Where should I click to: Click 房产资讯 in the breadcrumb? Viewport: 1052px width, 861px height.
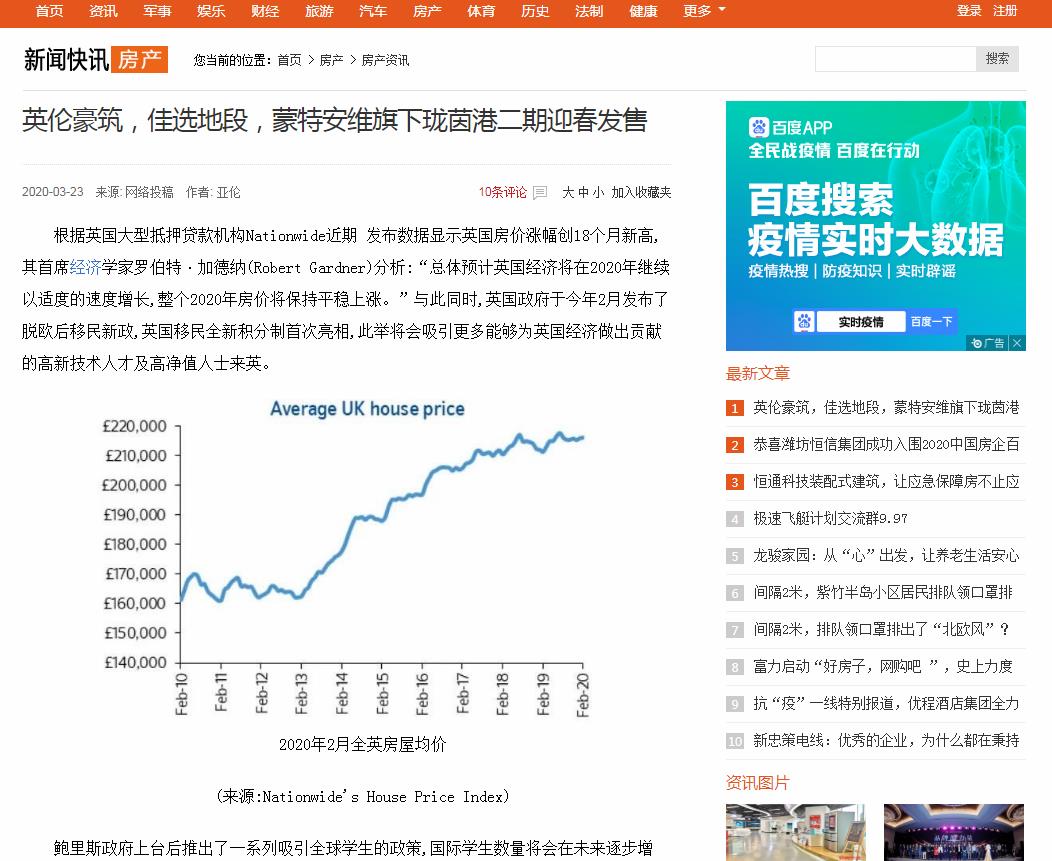[x=385, y=60]
